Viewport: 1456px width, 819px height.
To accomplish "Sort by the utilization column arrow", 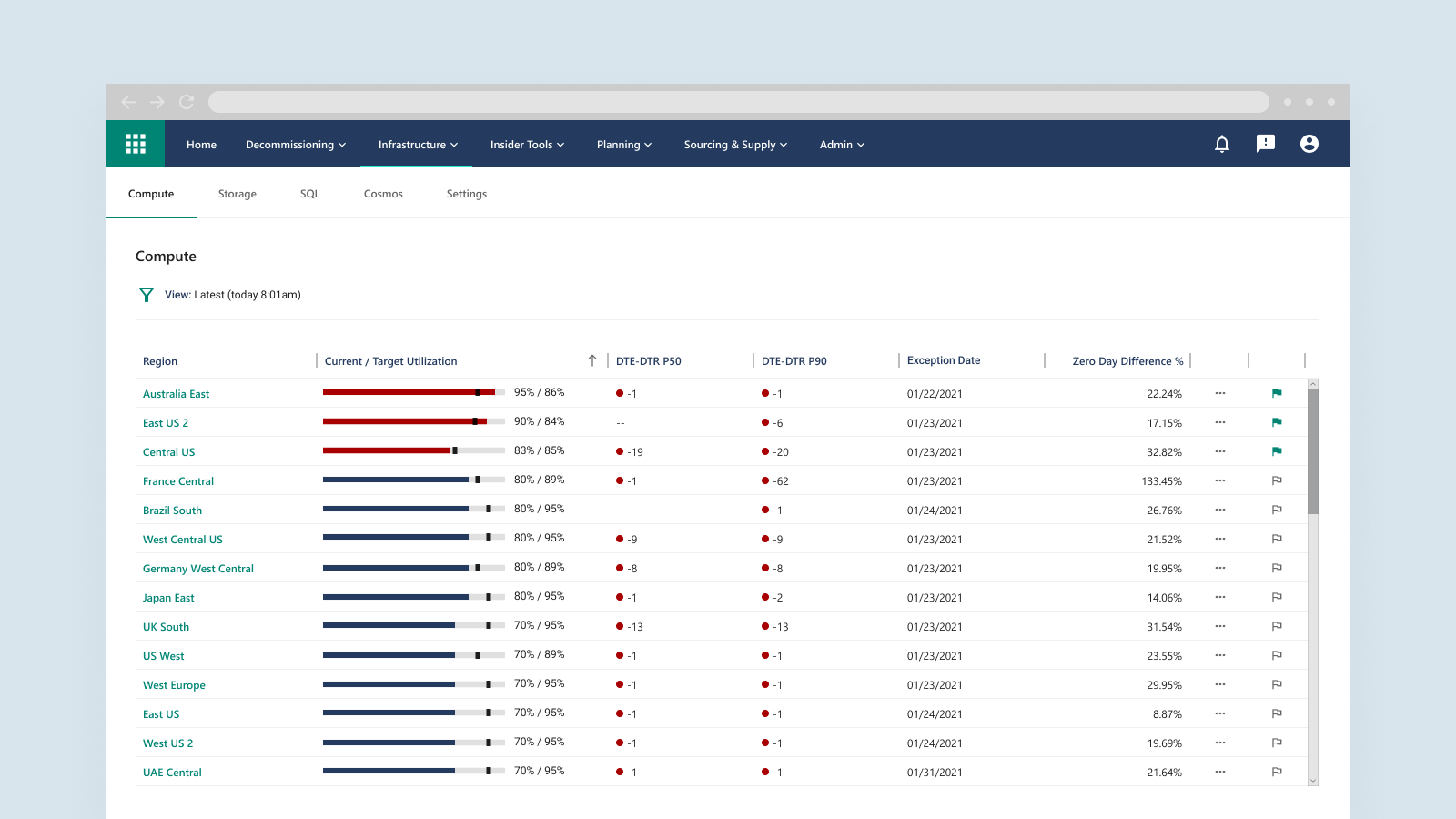I will click(x=592, y=360).
